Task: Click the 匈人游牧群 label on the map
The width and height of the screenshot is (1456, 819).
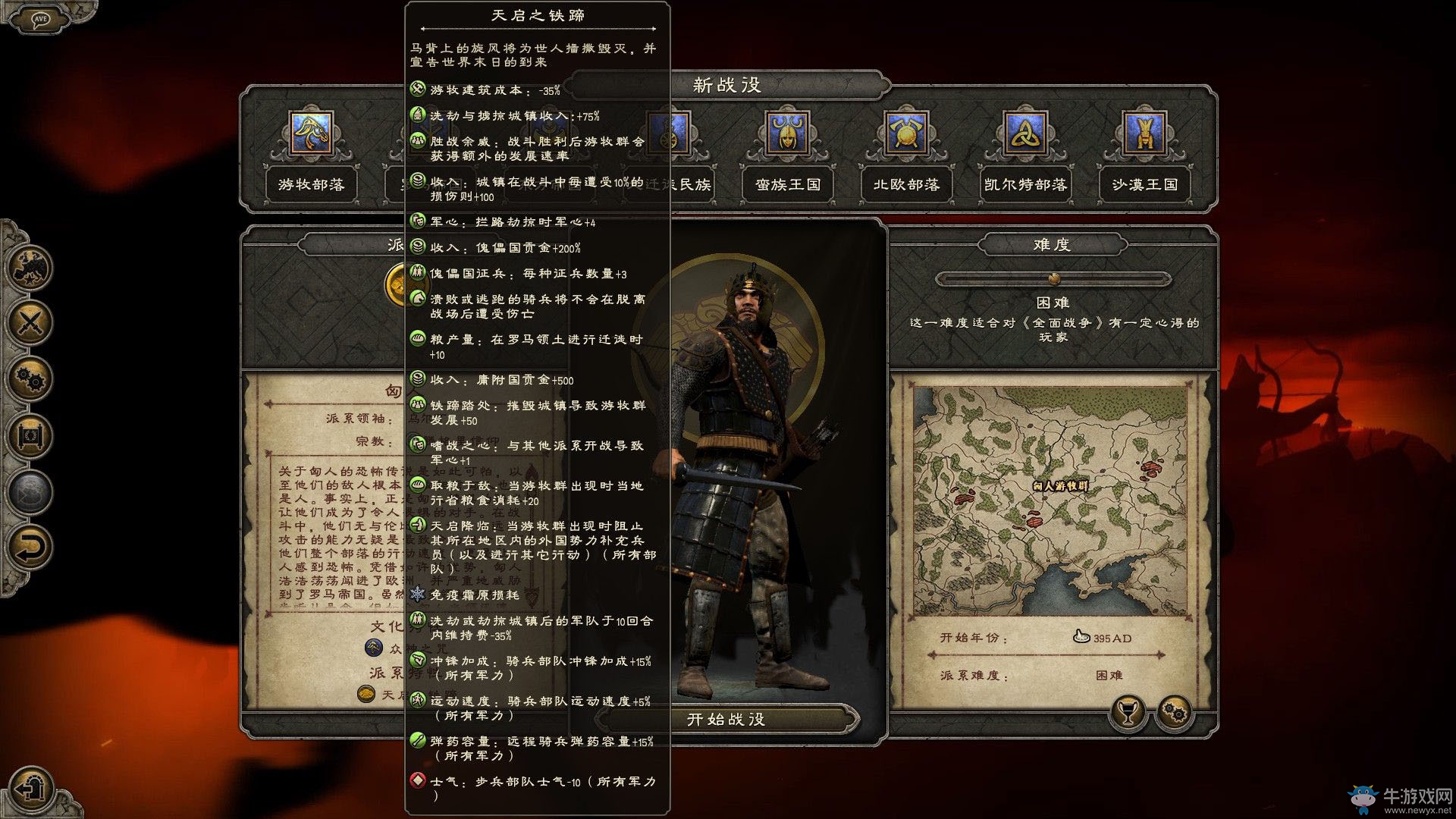Action: pyautogui.click(x=1060, y=486)
